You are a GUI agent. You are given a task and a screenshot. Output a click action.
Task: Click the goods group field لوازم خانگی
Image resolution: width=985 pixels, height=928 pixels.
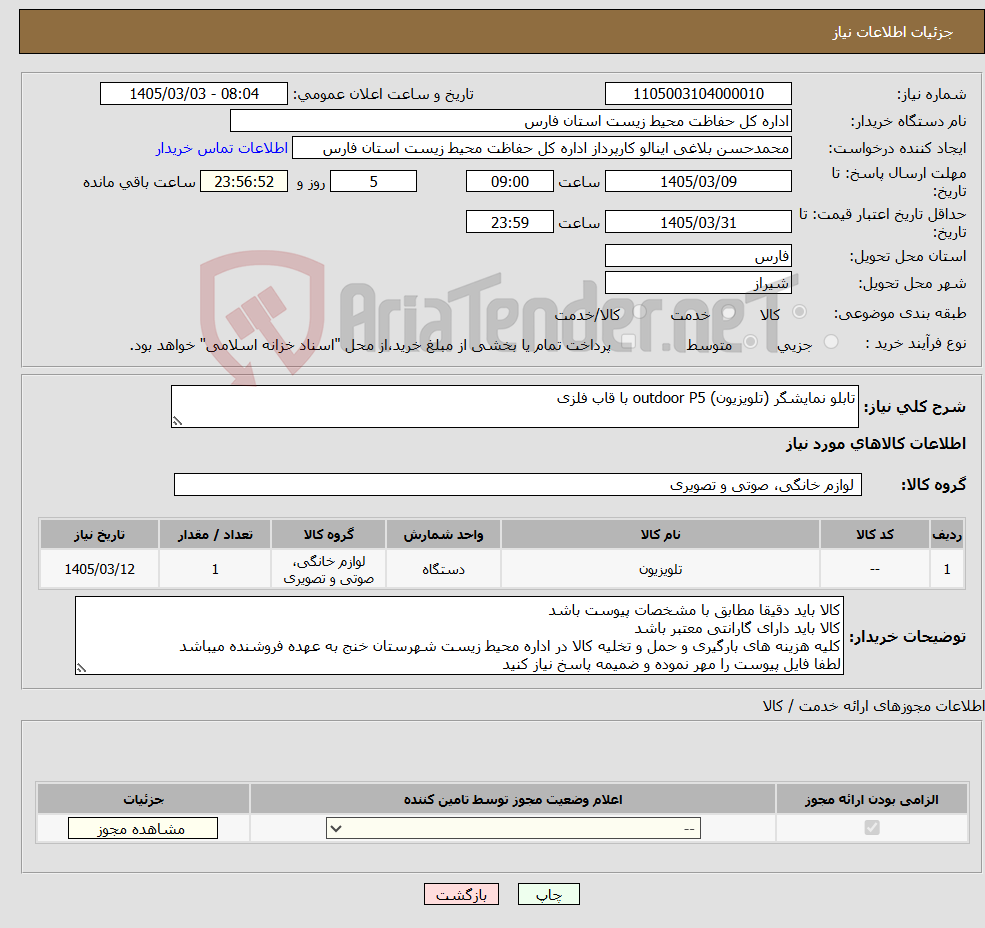[x=518, y=485]
